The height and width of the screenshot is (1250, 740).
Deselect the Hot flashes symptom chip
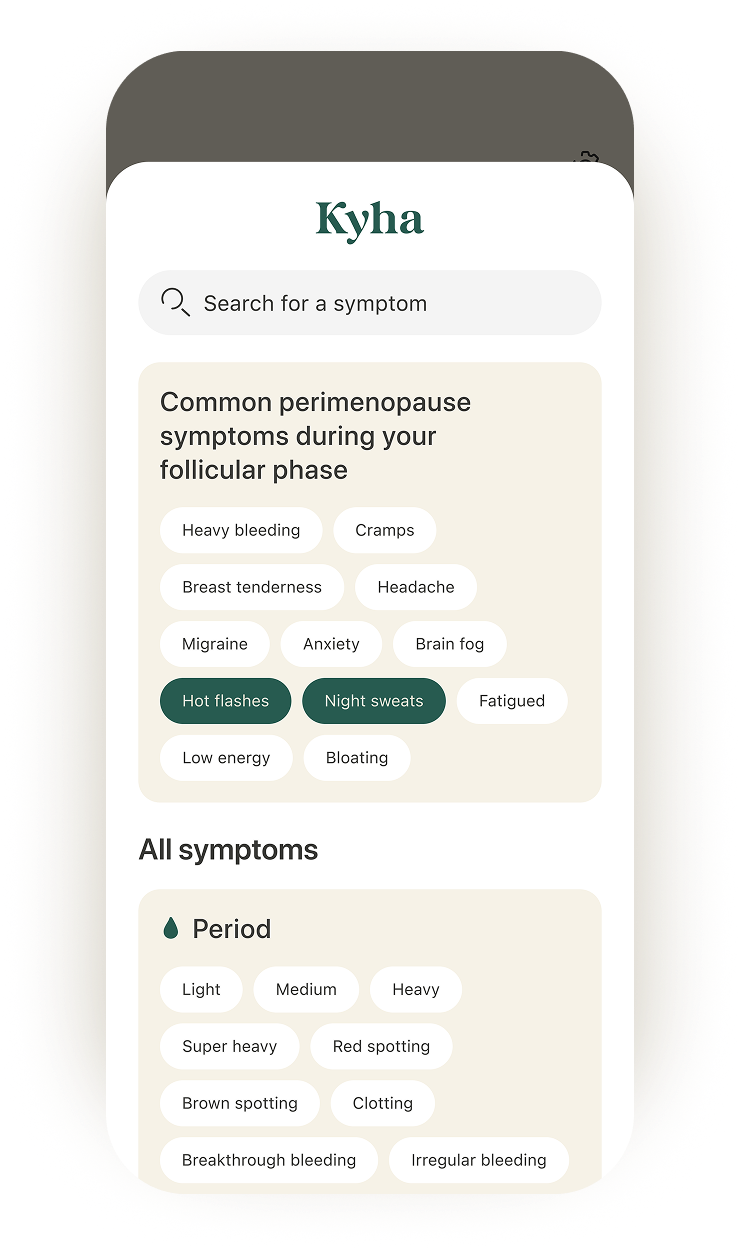coord(226,701)
